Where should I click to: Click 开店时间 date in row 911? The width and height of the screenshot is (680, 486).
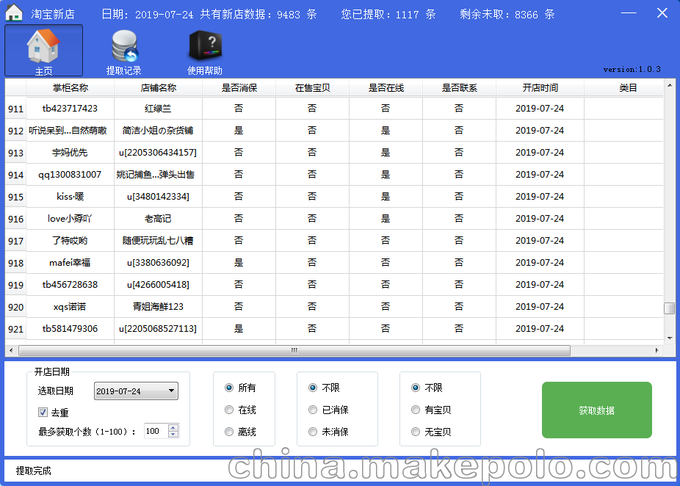[540, 108]
